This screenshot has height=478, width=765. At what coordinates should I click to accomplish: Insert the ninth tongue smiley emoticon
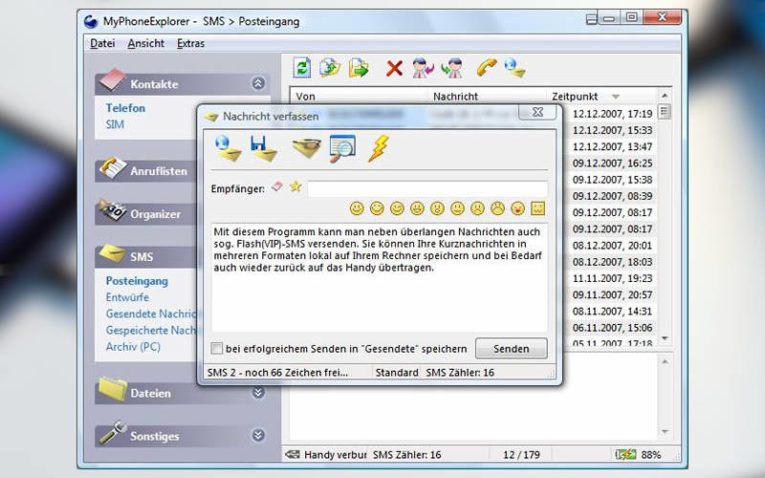click(x=517, y=209)
